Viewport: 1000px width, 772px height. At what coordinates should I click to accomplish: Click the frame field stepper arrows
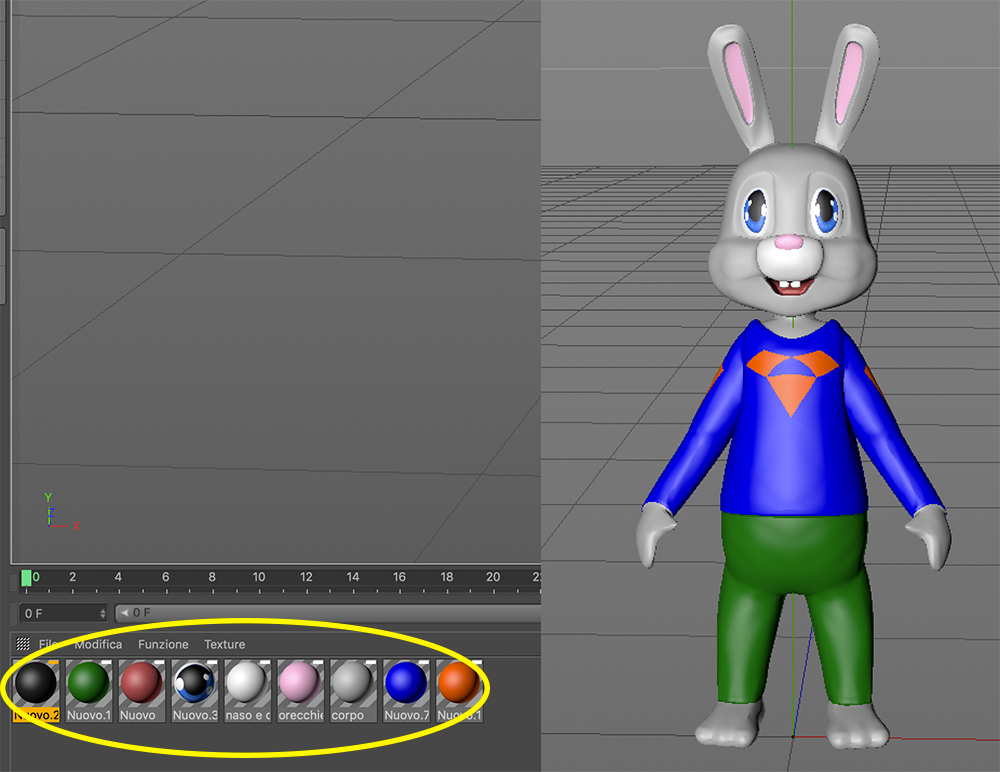tap(103, 613)
